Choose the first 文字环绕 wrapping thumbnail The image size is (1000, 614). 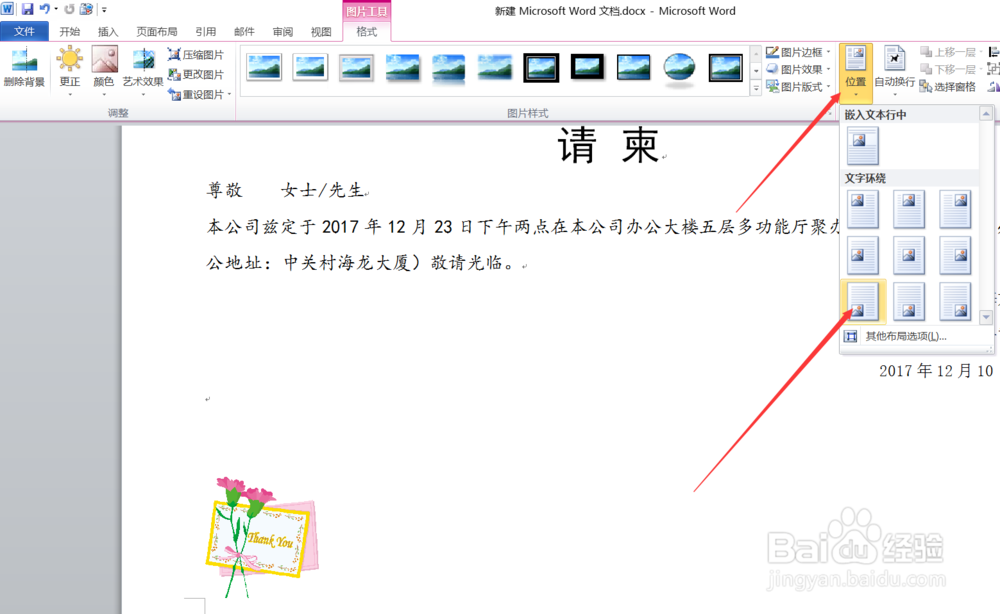click(x=862, y=208)
